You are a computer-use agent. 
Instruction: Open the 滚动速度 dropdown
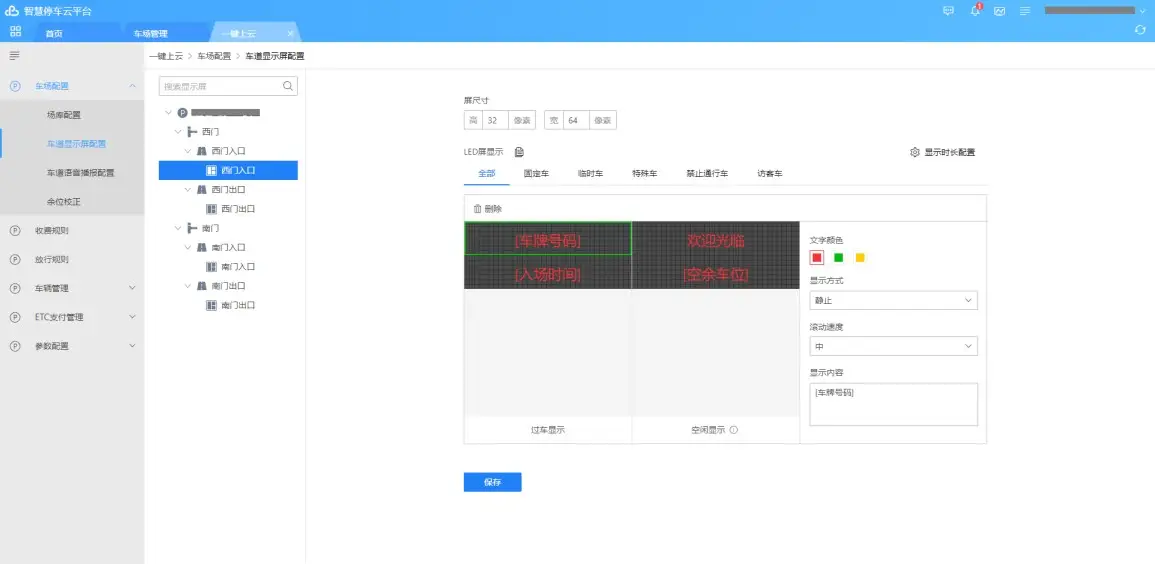tap(893, 346)
